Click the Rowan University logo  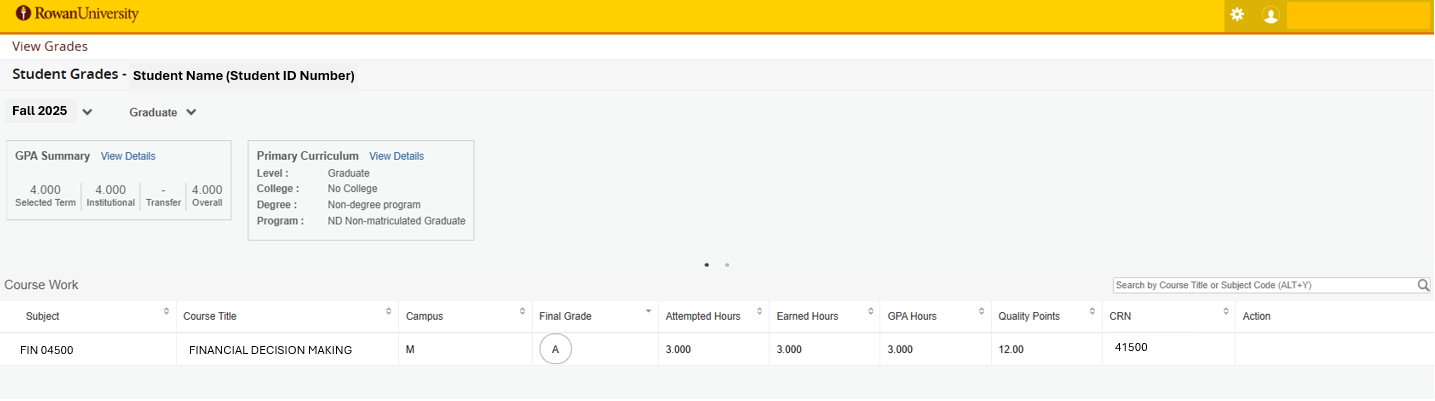tap(77, 14)
